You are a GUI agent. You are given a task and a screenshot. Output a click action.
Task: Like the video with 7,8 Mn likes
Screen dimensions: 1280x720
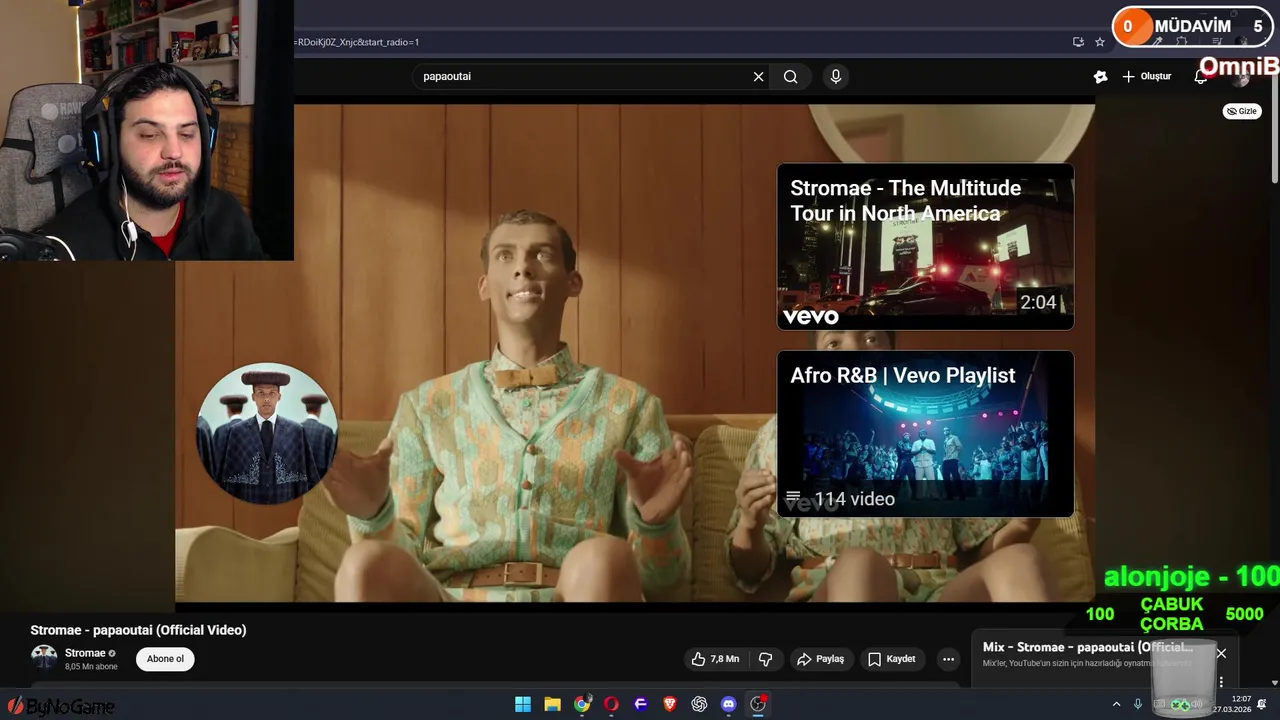click(x=715, y=659)
